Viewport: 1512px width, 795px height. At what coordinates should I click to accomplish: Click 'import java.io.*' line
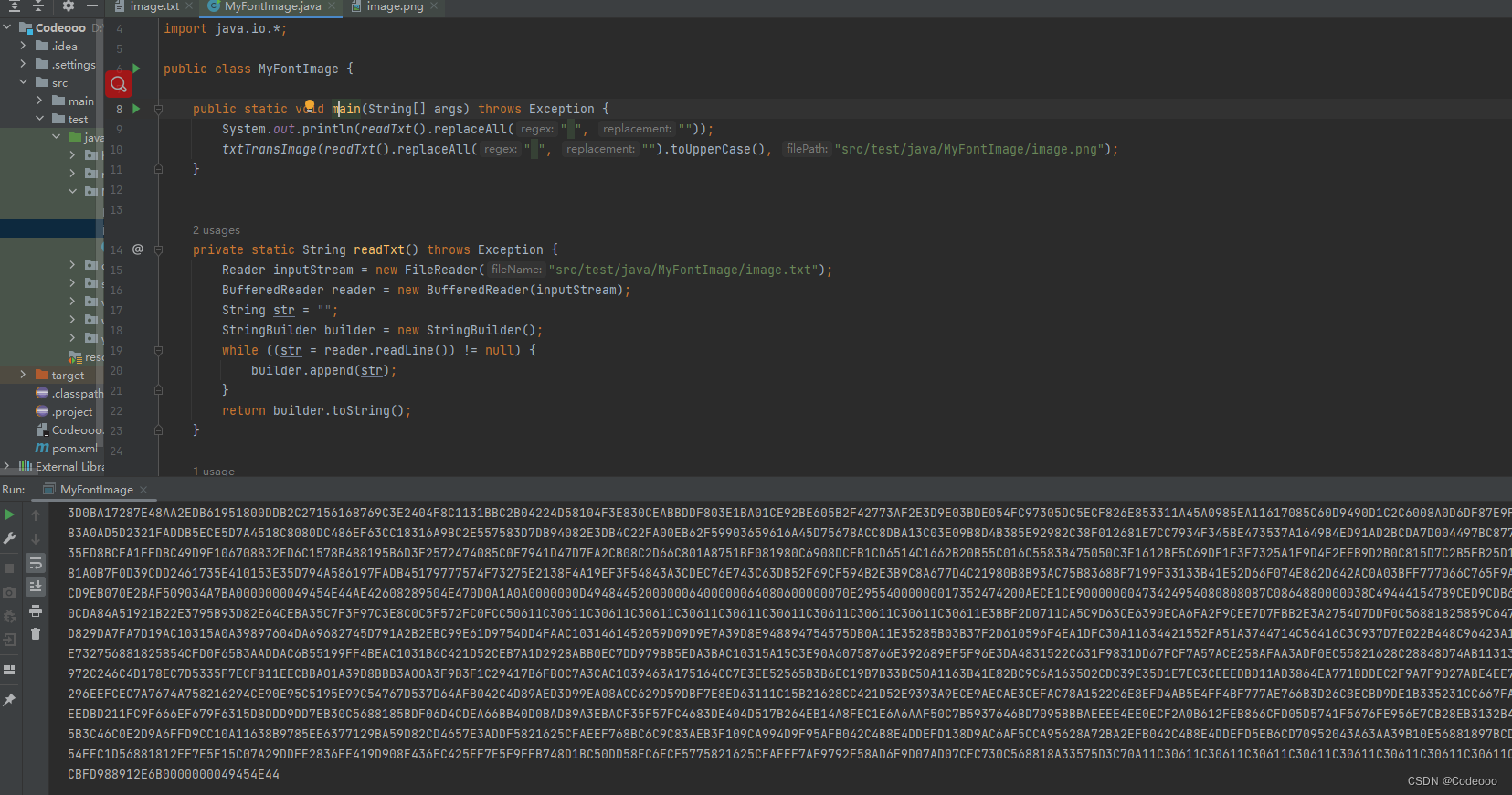point(225,28)
